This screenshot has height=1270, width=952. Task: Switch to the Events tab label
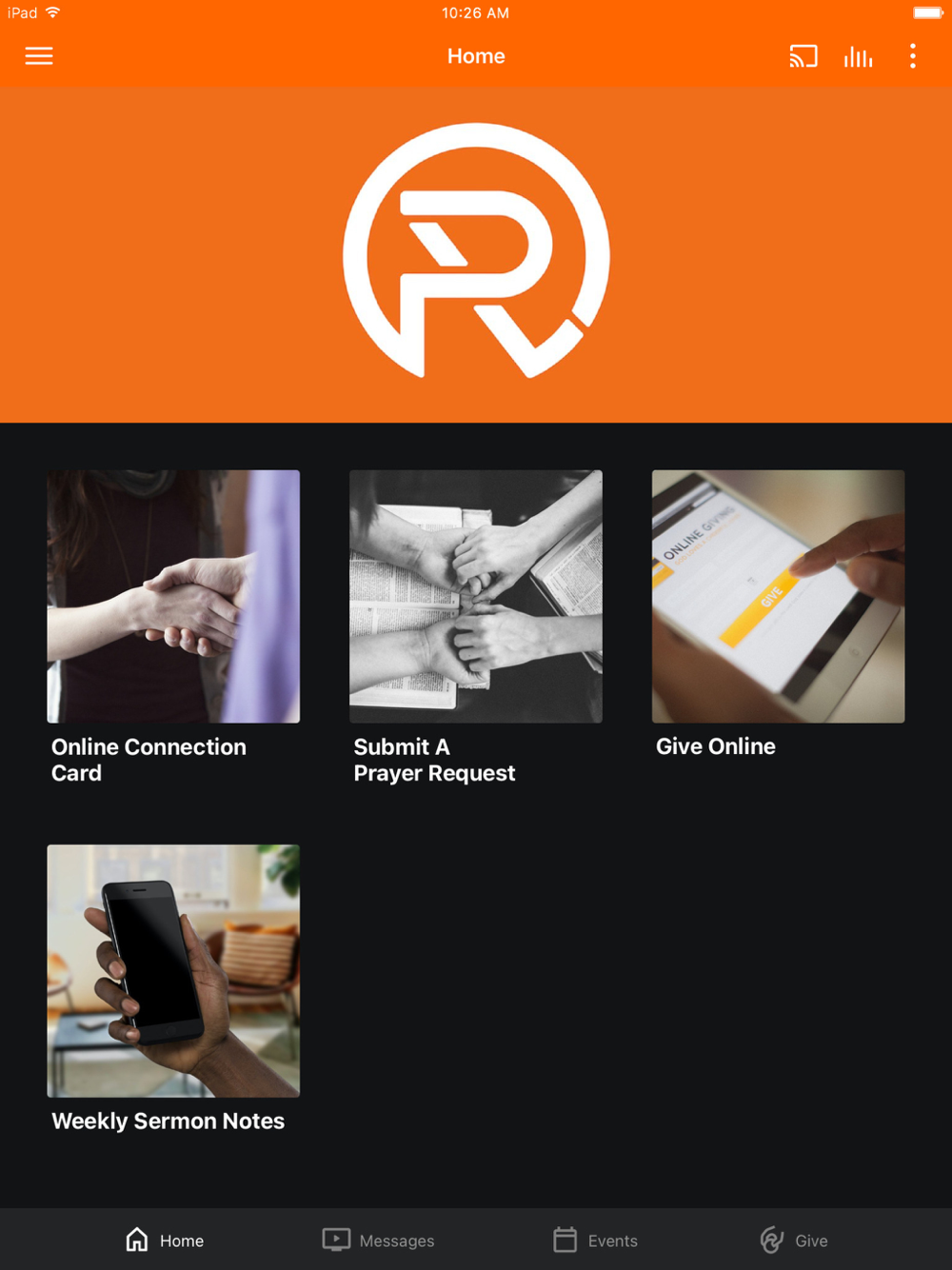pyautogui.click(x=613, y=1240)
